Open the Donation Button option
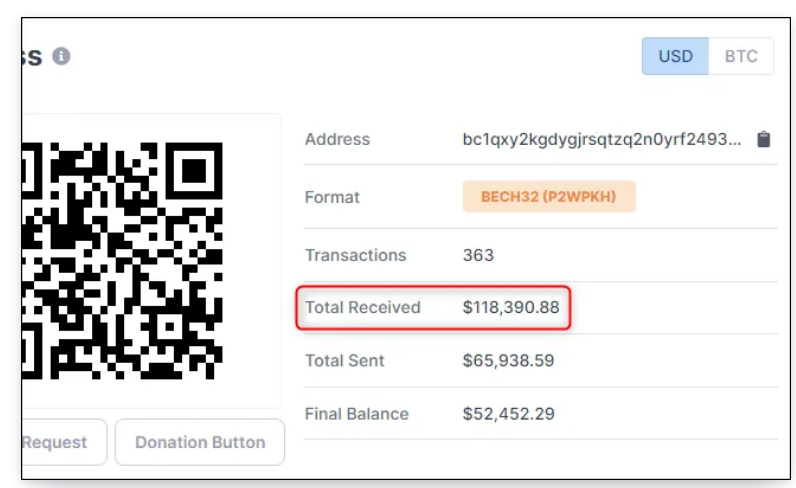 point(200,442)
